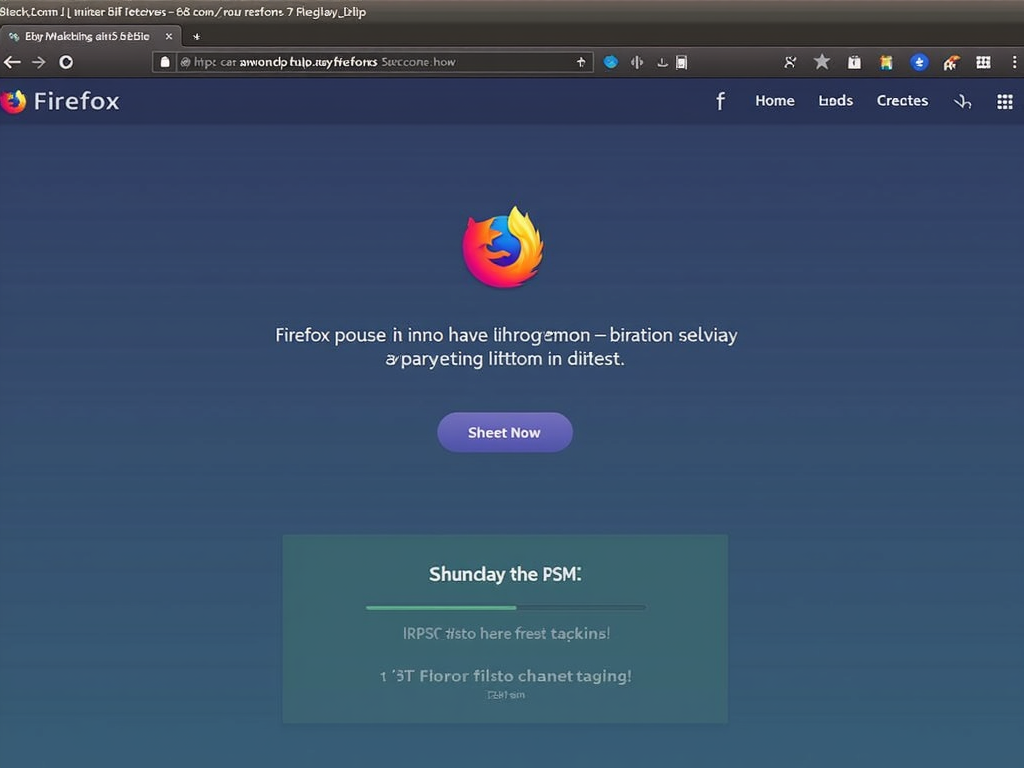Image resolution: width=1024 pixels, height=768 pixels.
Task: Click the Firefox logo in page header
Action: tap(13, 101)
